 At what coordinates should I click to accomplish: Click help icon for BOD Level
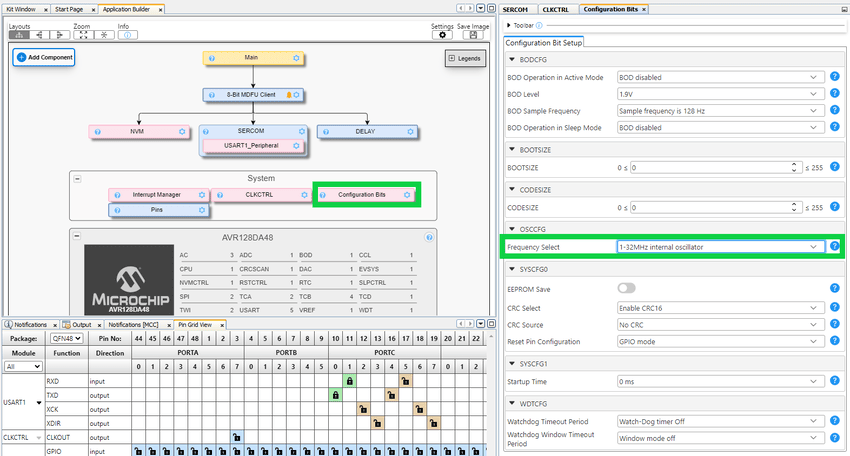pyautogui.click(x=834, y=94)
